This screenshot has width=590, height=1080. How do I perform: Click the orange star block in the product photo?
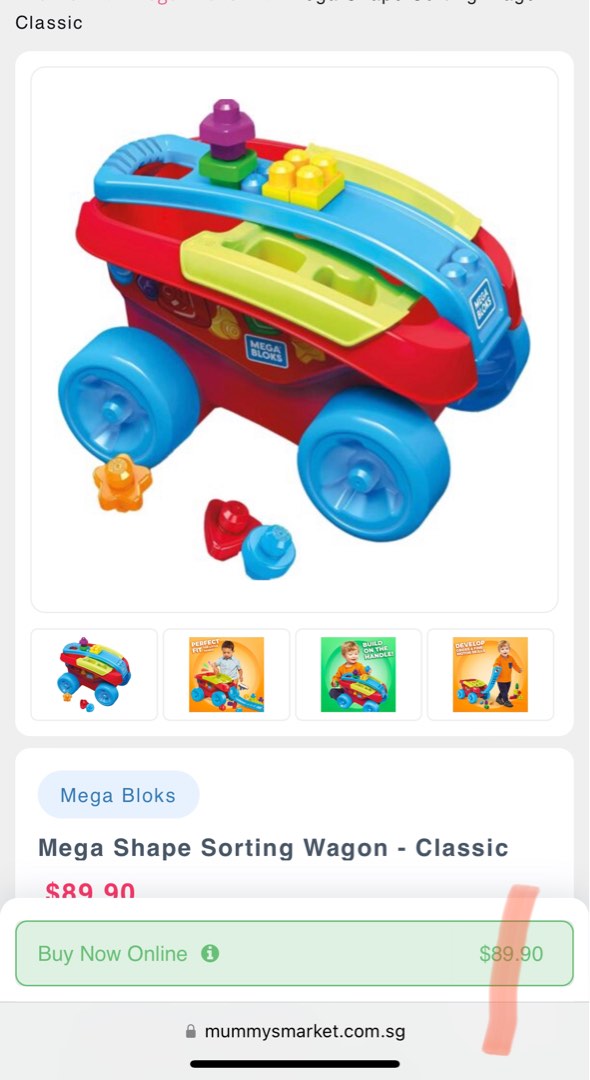point(122,482)
